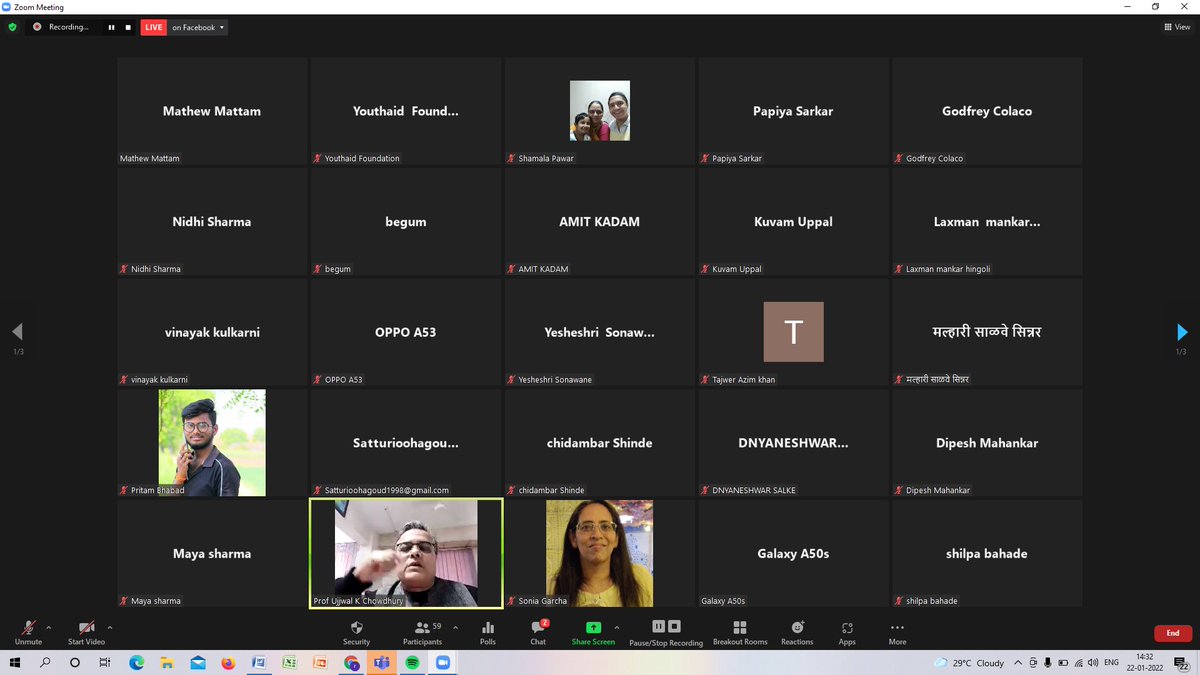This screenshot has width=1200, height=675.
Task: Pause the recording from toolbar
Action: (x=659, y=627)
